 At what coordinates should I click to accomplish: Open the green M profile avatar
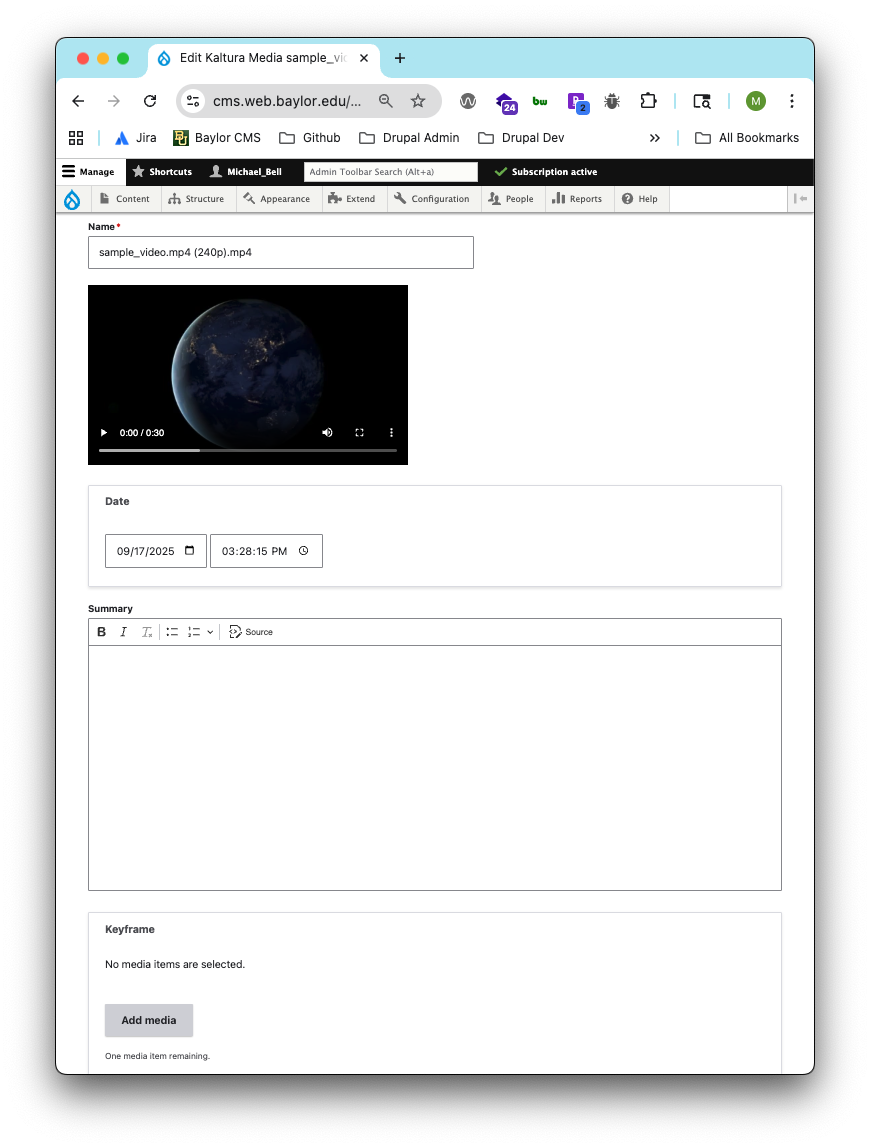pos(756,101)
